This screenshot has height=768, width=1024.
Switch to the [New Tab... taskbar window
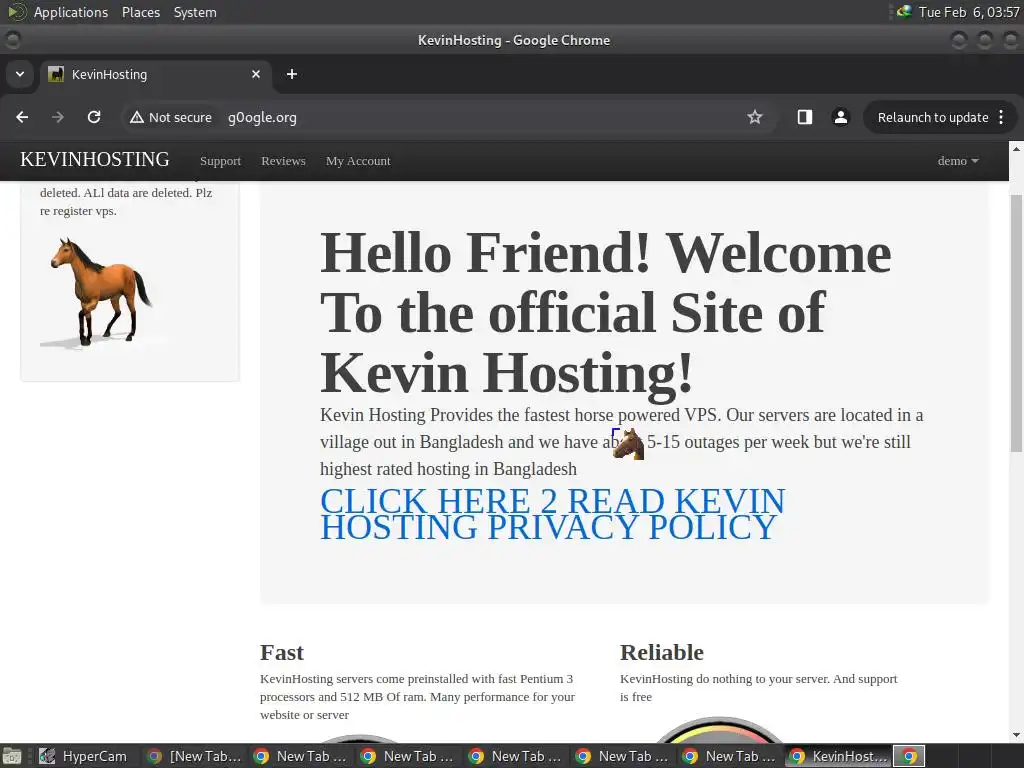tap(194, 756)
